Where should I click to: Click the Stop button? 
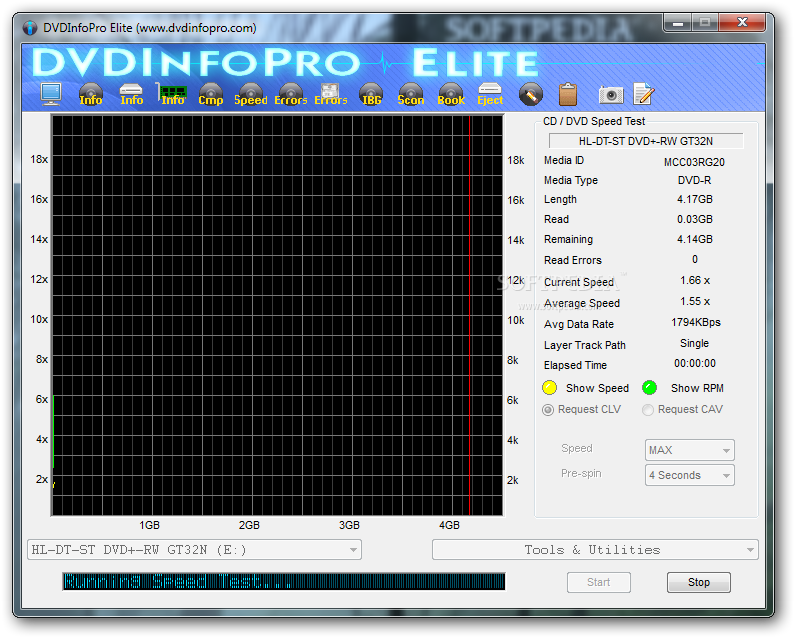pos(699,582)
